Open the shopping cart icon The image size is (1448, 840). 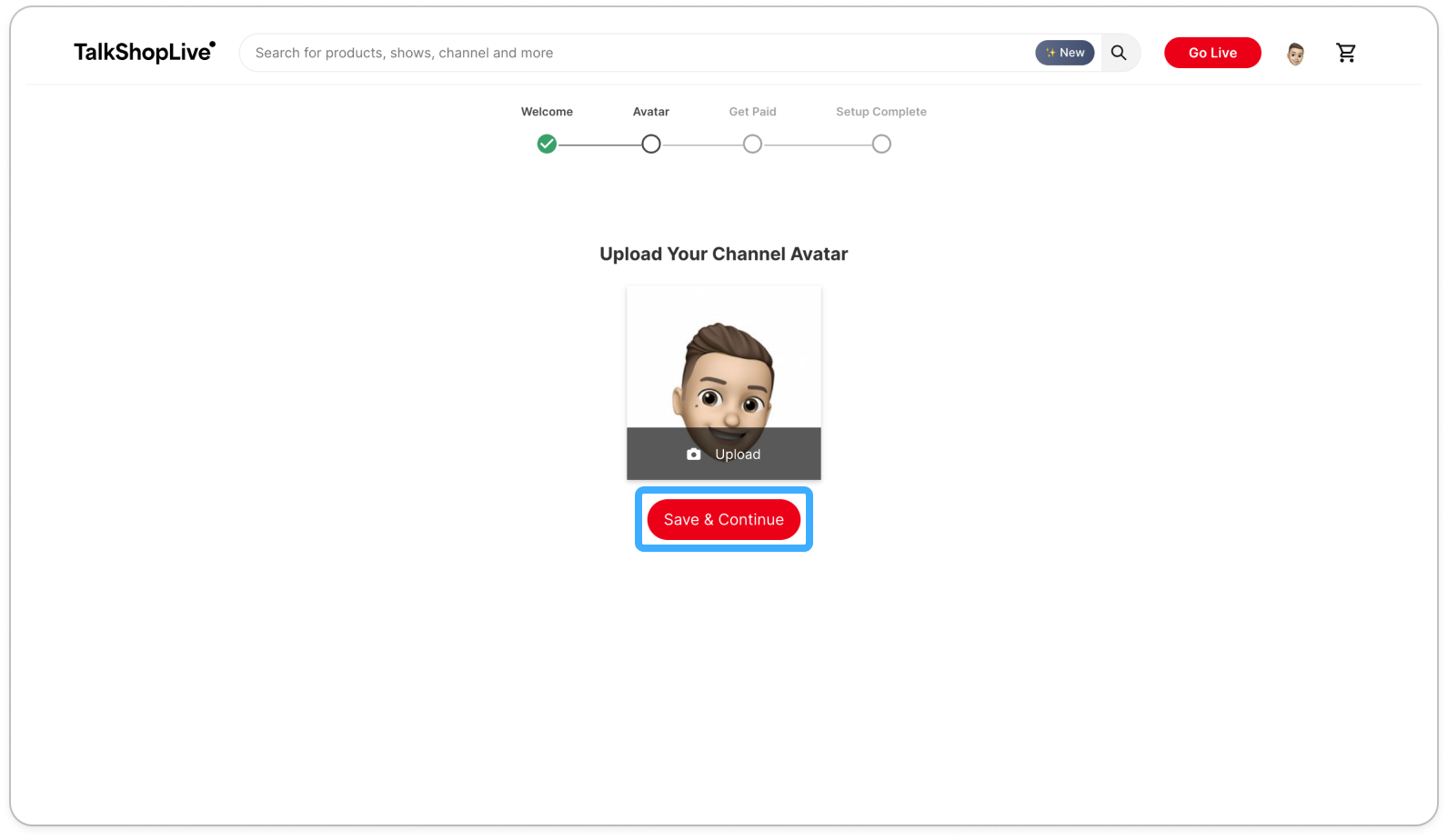point(1346,53)
